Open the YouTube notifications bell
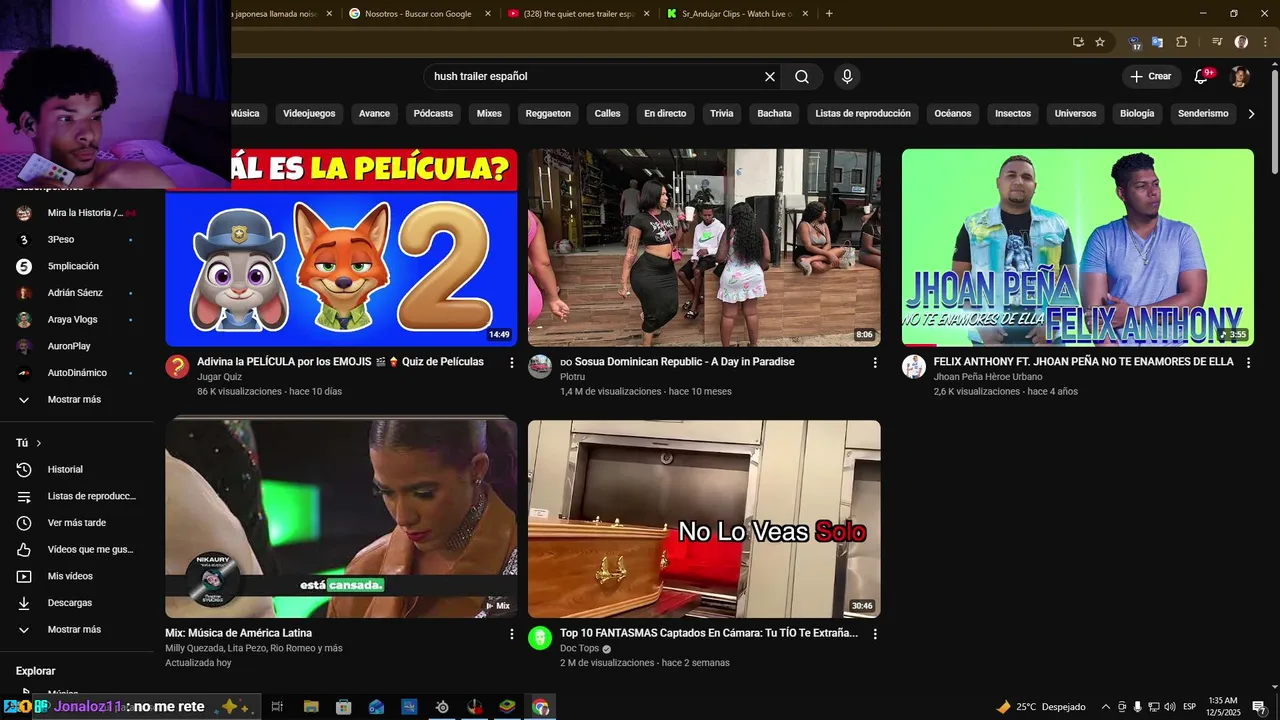 pos(1202,77)
